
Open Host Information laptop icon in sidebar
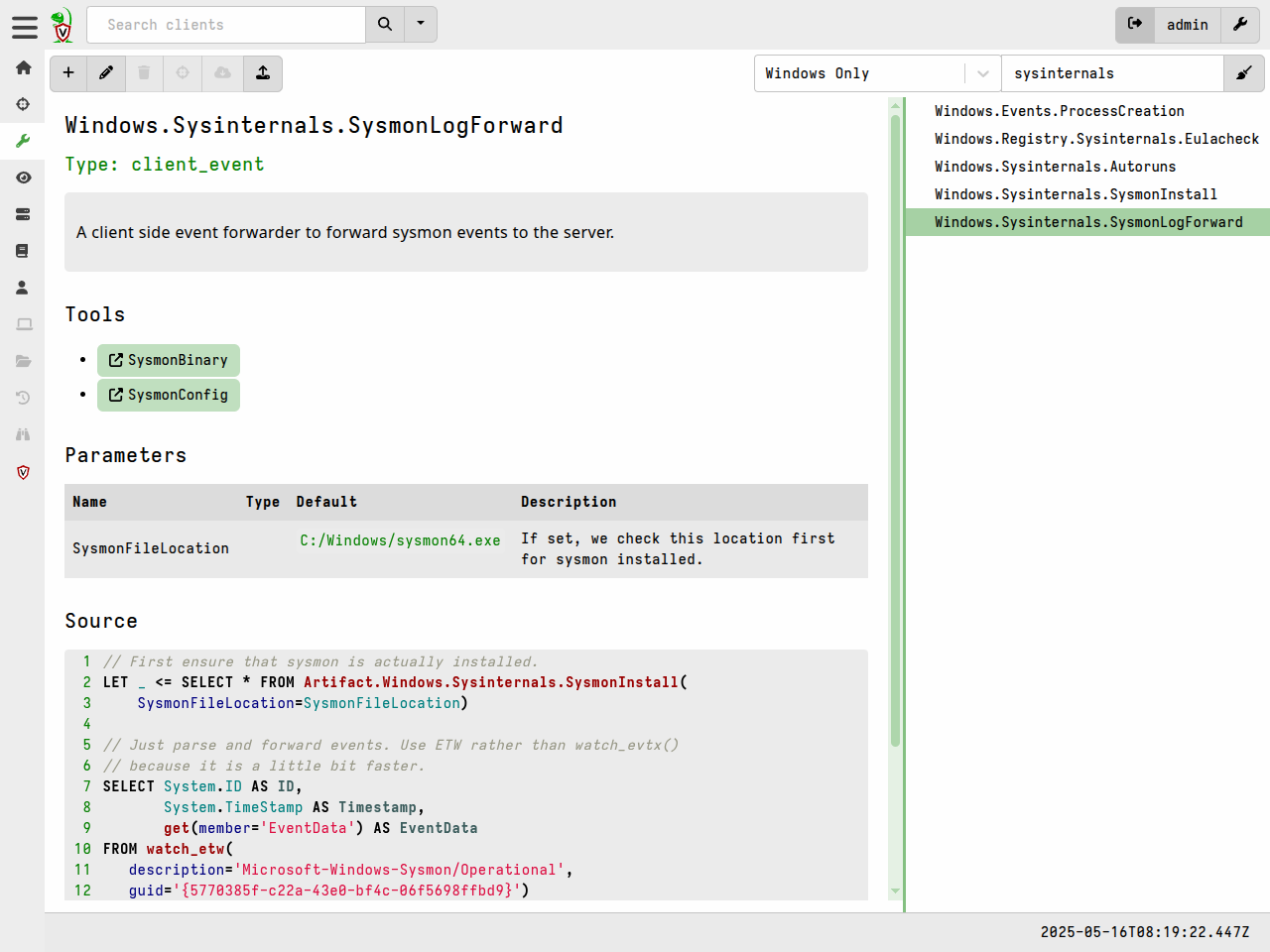click(x=23, y=324)
